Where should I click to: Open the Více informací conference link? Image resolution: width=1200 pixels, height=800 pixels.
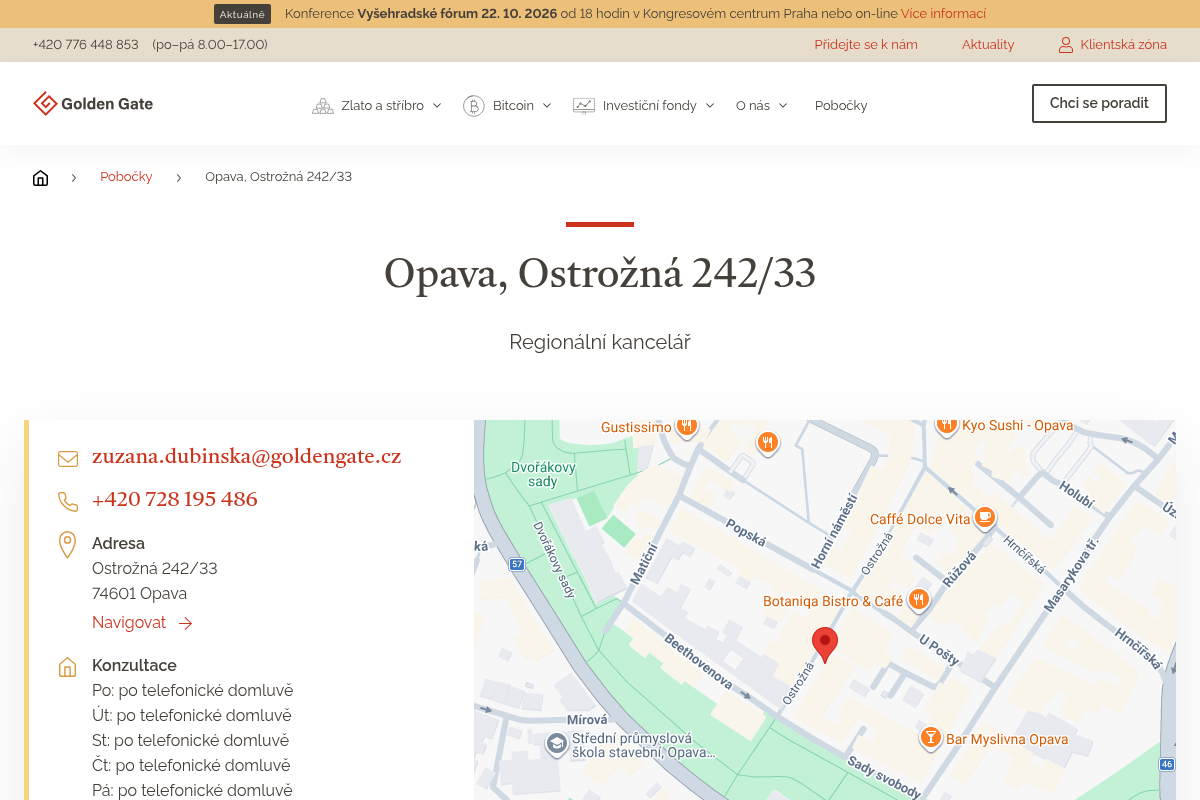point(943,14)
